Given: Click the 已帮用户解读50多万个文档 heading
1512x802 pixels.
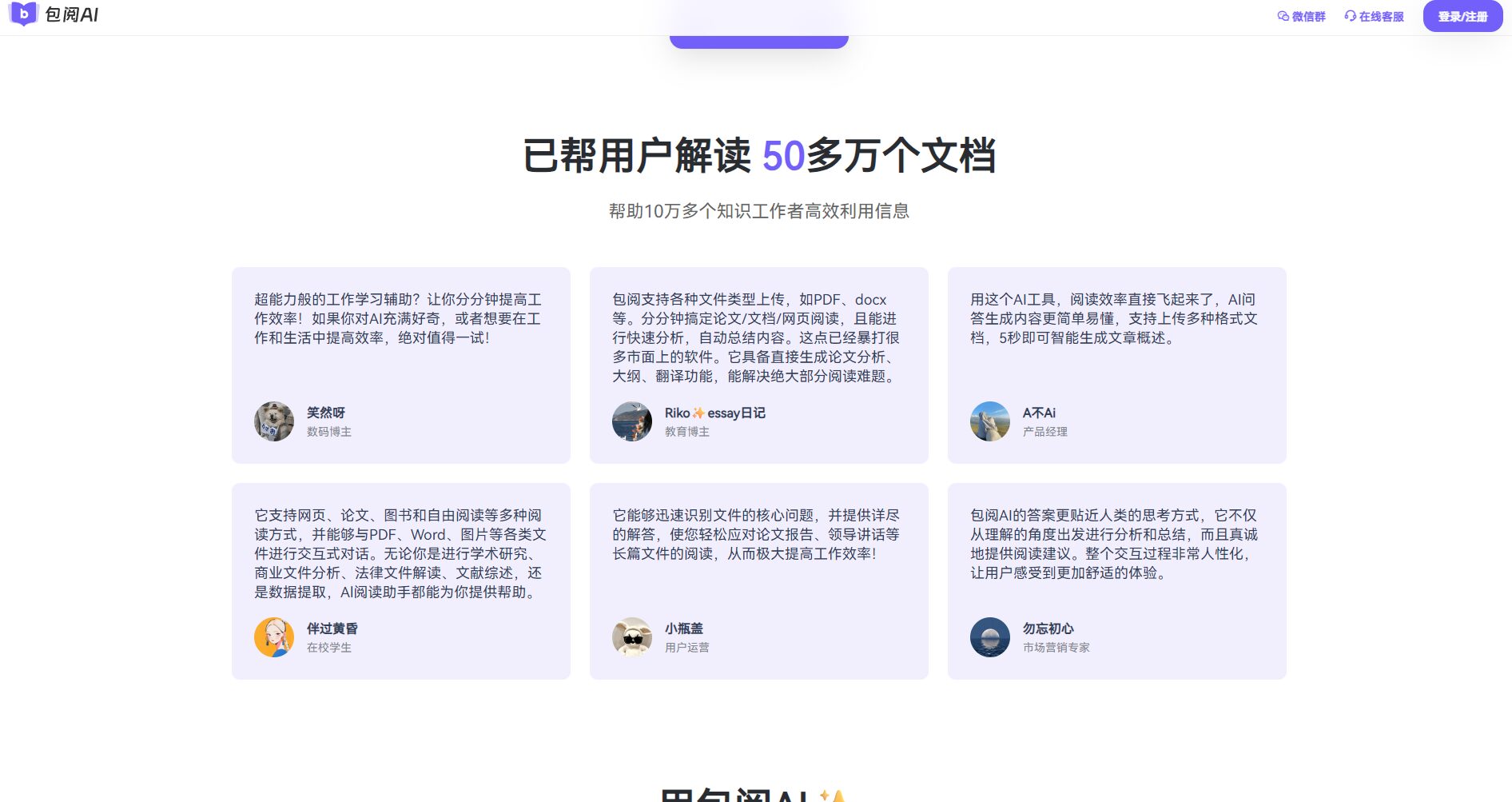Looking at the screenshot, I should click(x=758, y=156).
